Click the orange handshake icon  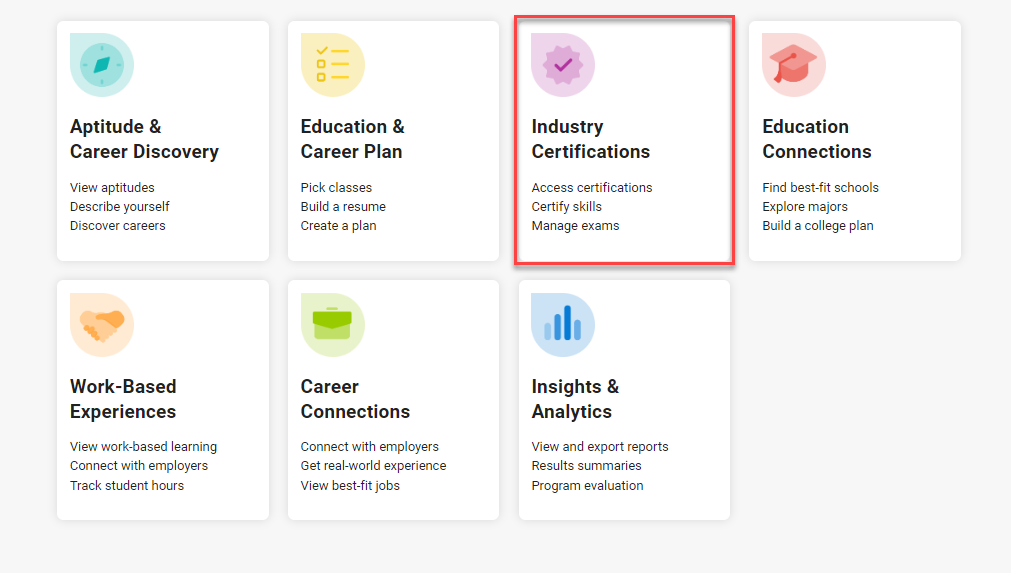click(x=102, y=325)
